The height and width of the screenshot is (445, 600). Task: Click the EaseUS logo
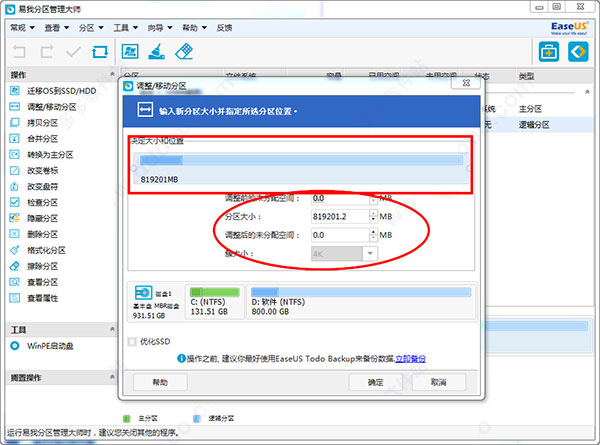(x=569, y=28)
